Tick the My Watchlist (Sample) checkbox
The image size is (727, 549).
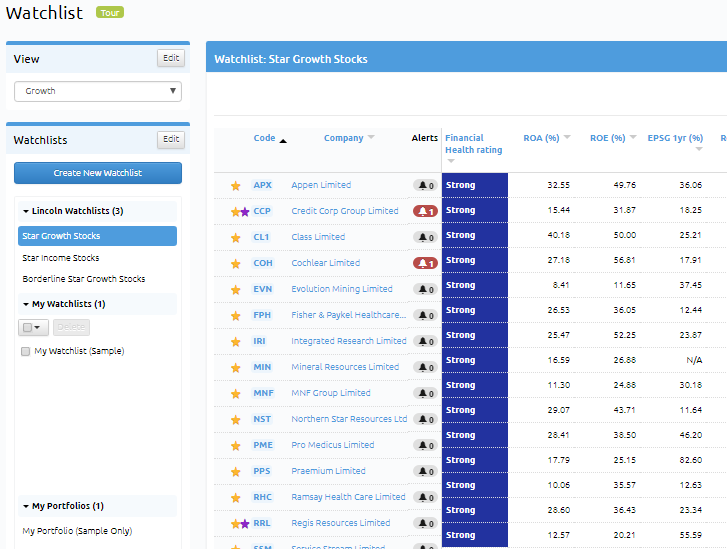point(26,351)
